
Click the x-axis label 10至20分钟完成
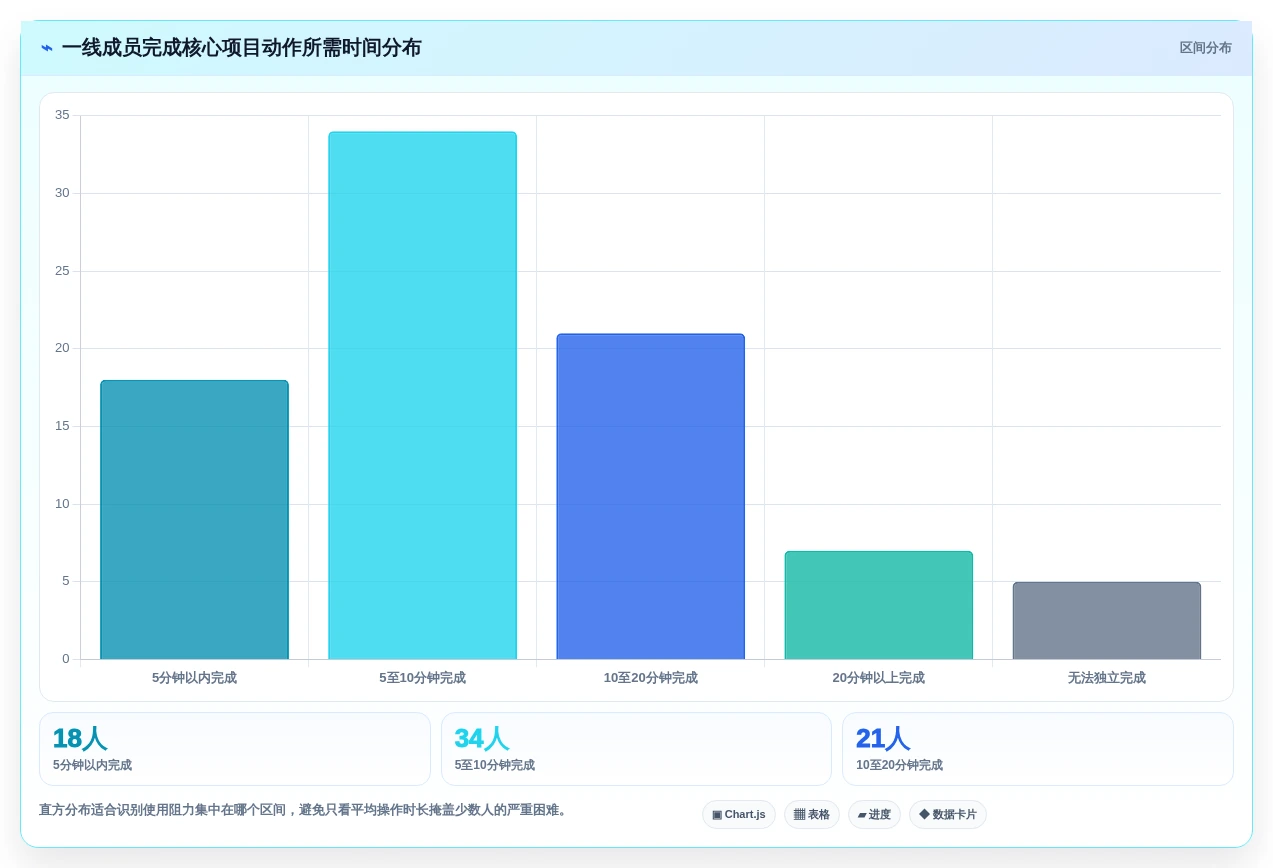click(650, 678)
